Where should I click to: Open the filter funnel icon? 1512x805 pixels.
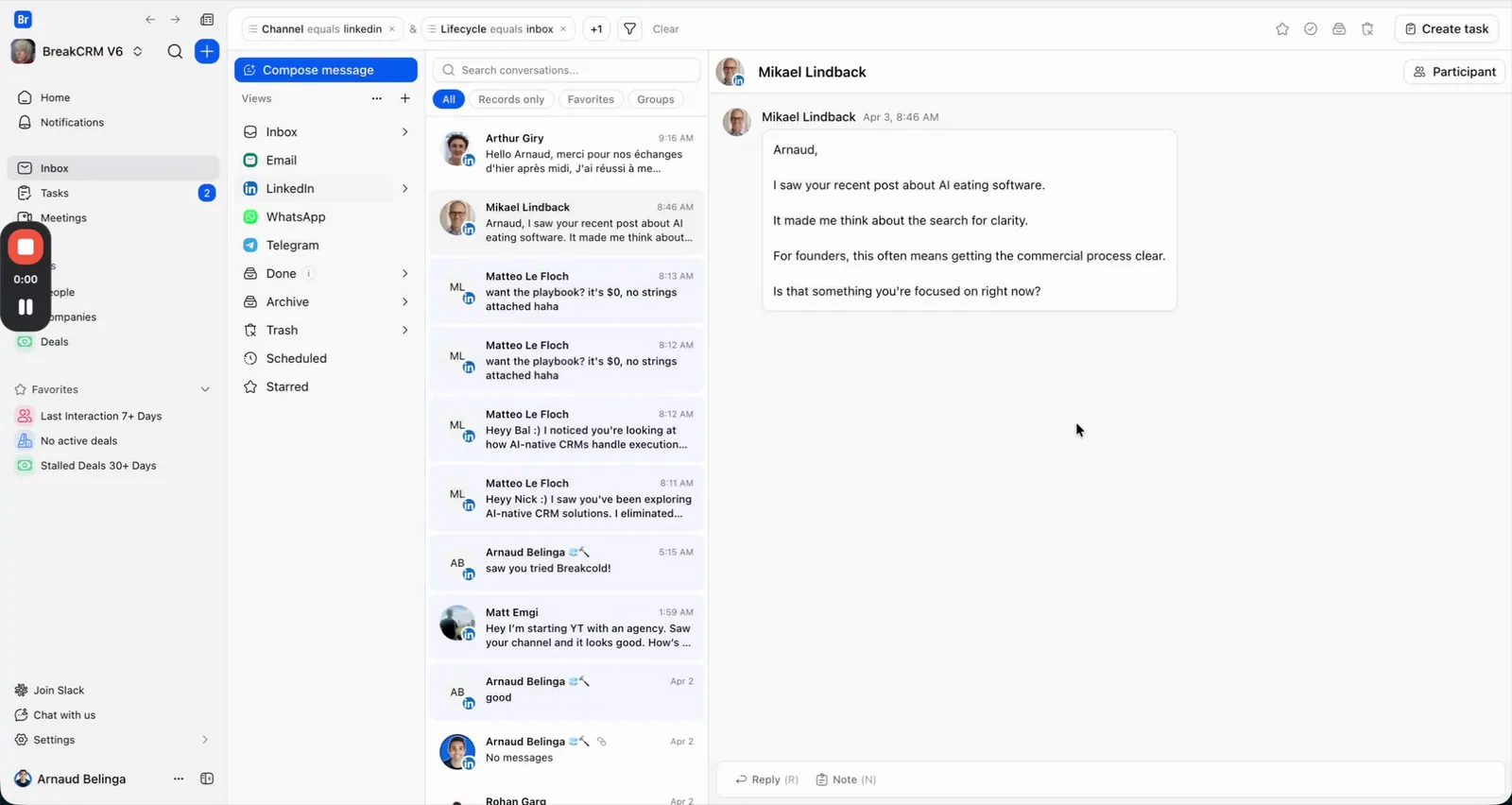[x=629, y=29]
